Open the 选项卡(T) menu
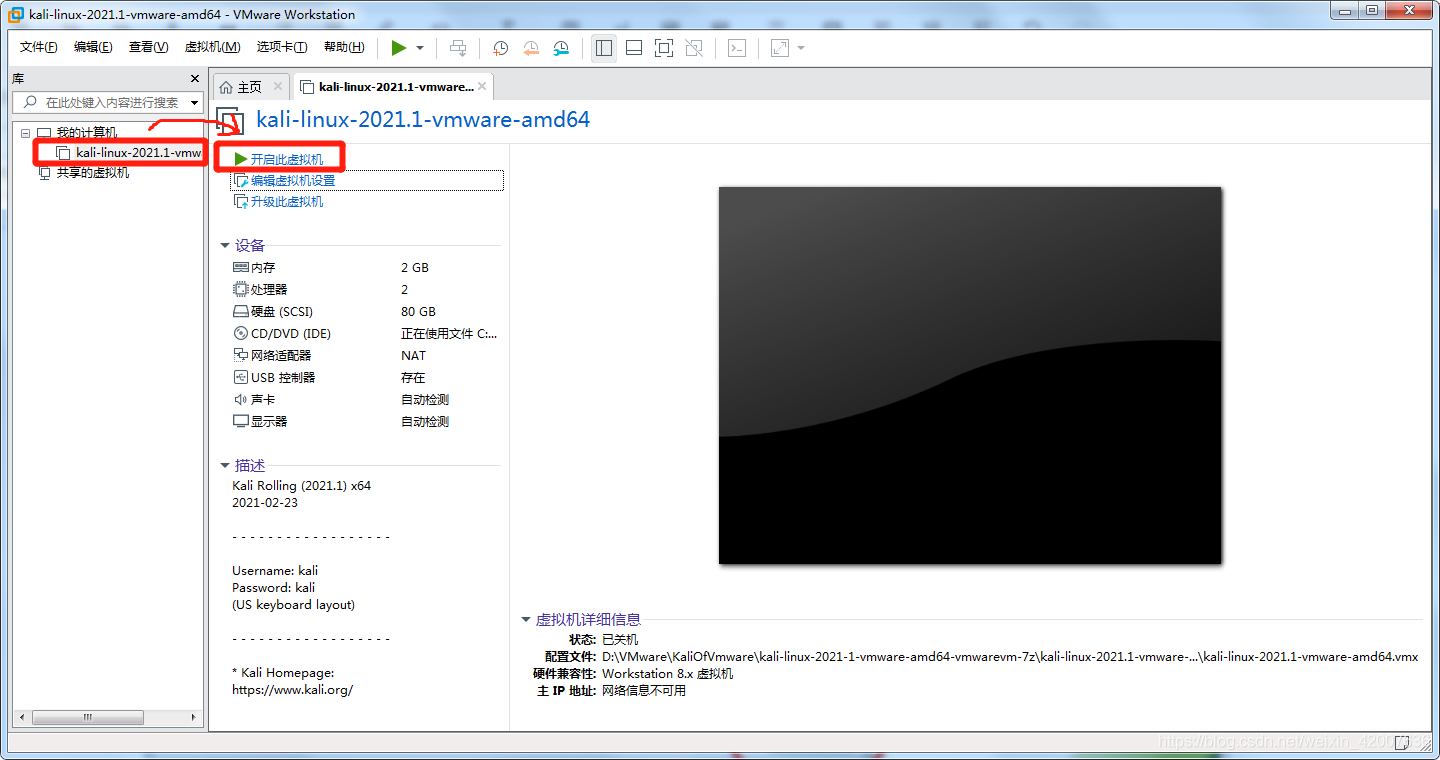The width and height of the screenshot is (1440, 760). pos(283,47)
